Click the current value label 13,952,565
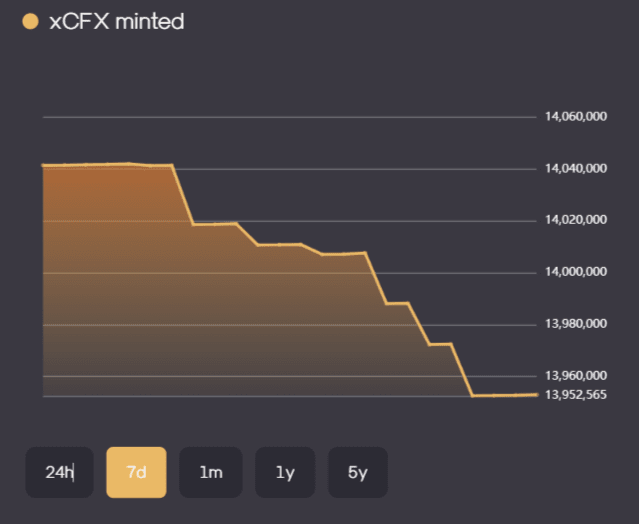The height and width of the screenshot is (524, 639). point(575,394)
